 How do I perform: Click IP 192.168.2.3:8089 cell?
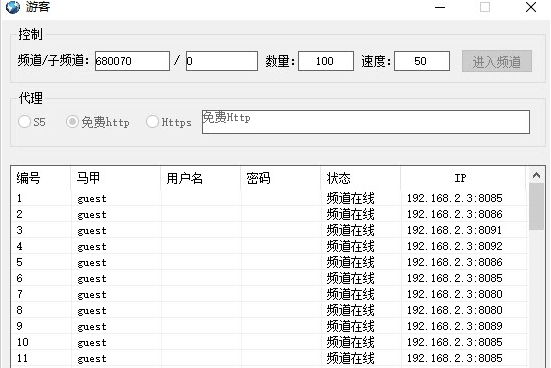(455, 326)
